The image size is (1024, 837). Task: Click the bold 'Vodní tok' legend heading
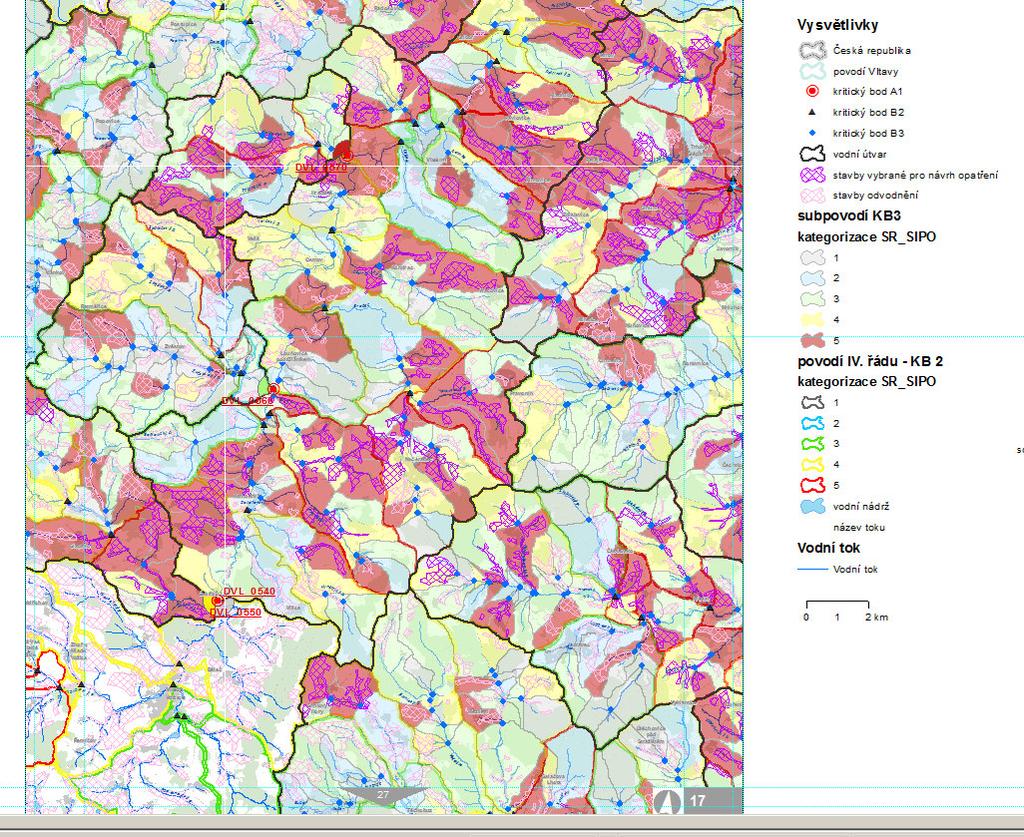click(x=828, y=548)
